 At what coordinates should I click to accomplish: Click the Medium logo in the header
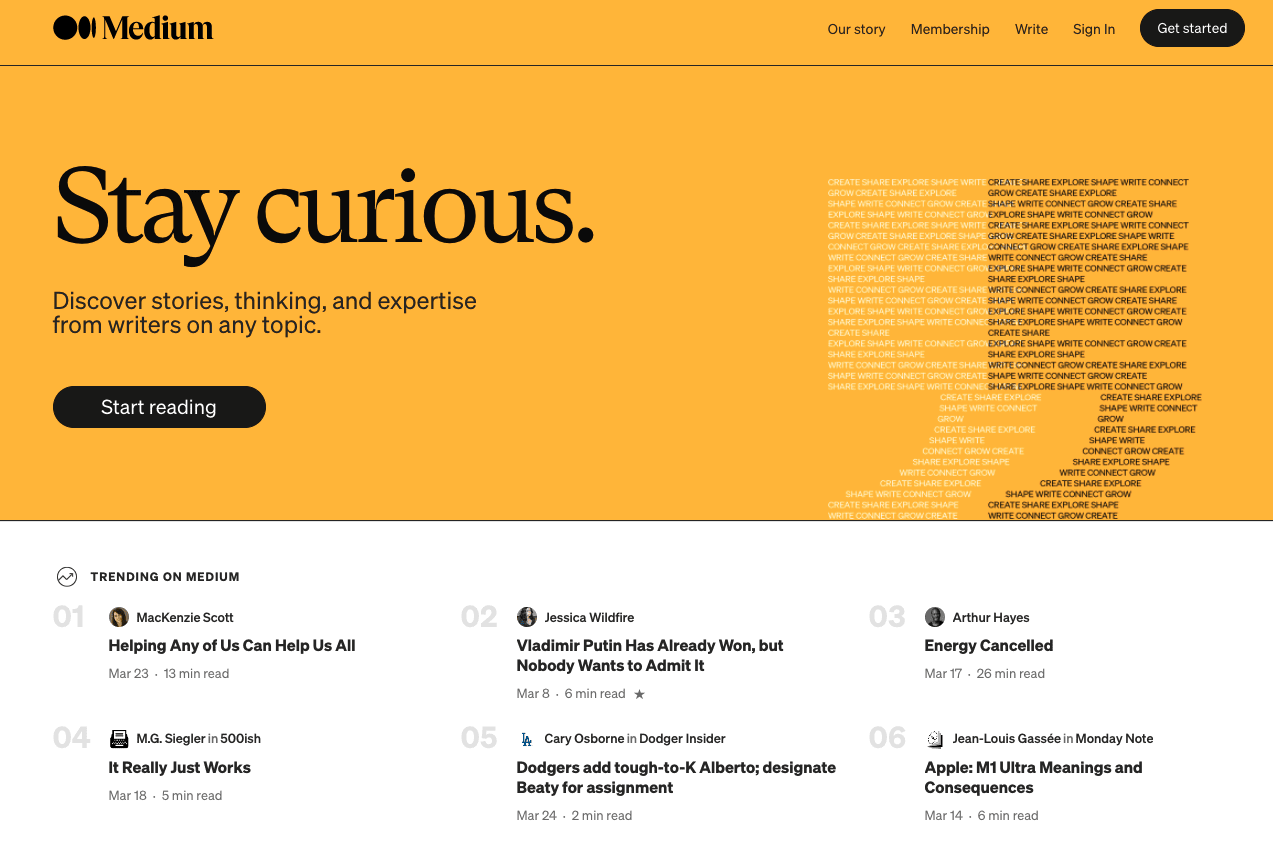tap(133, 28)
